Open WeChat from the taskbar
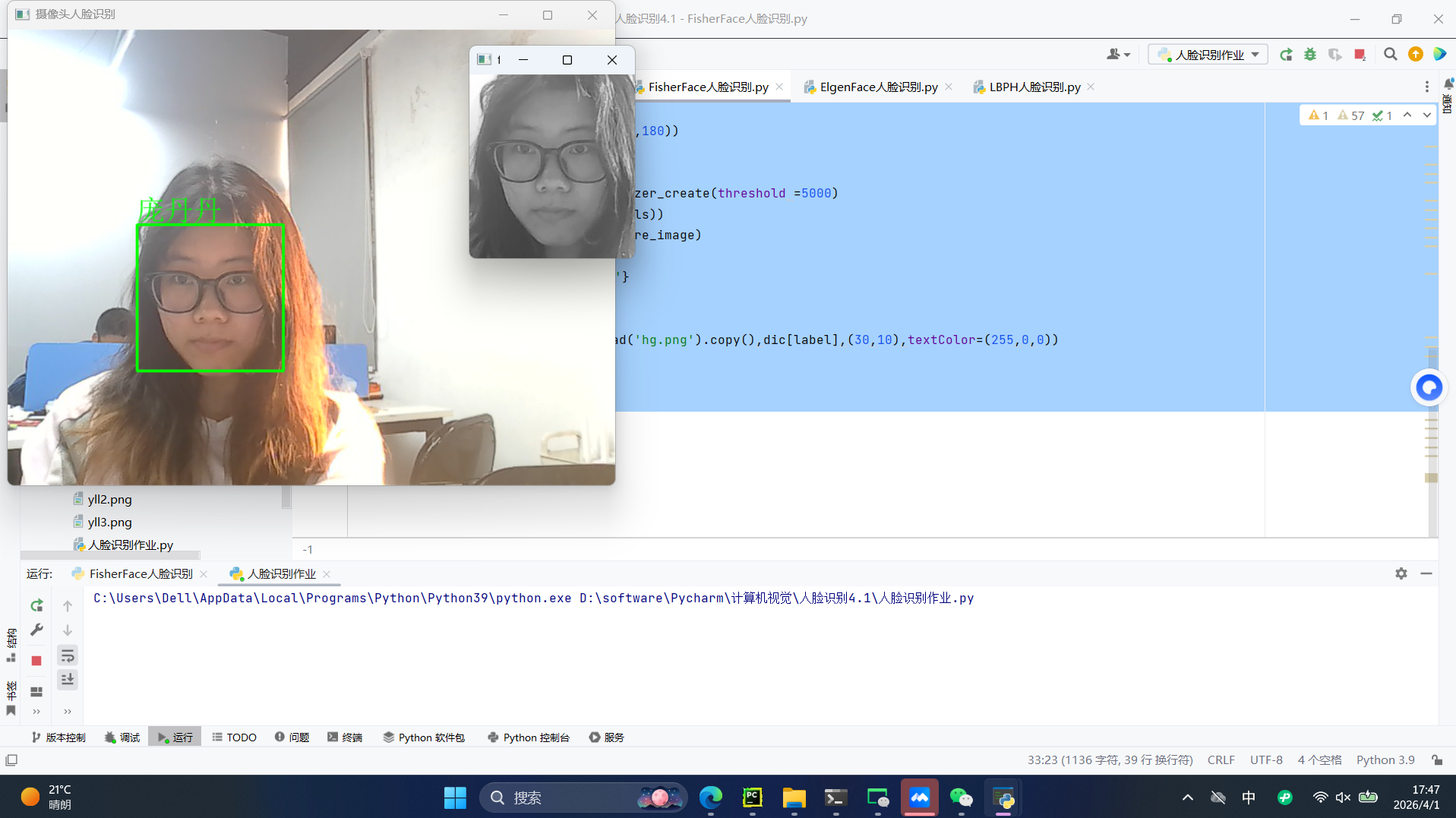1456x818 pixels. [x=962, y=797]
